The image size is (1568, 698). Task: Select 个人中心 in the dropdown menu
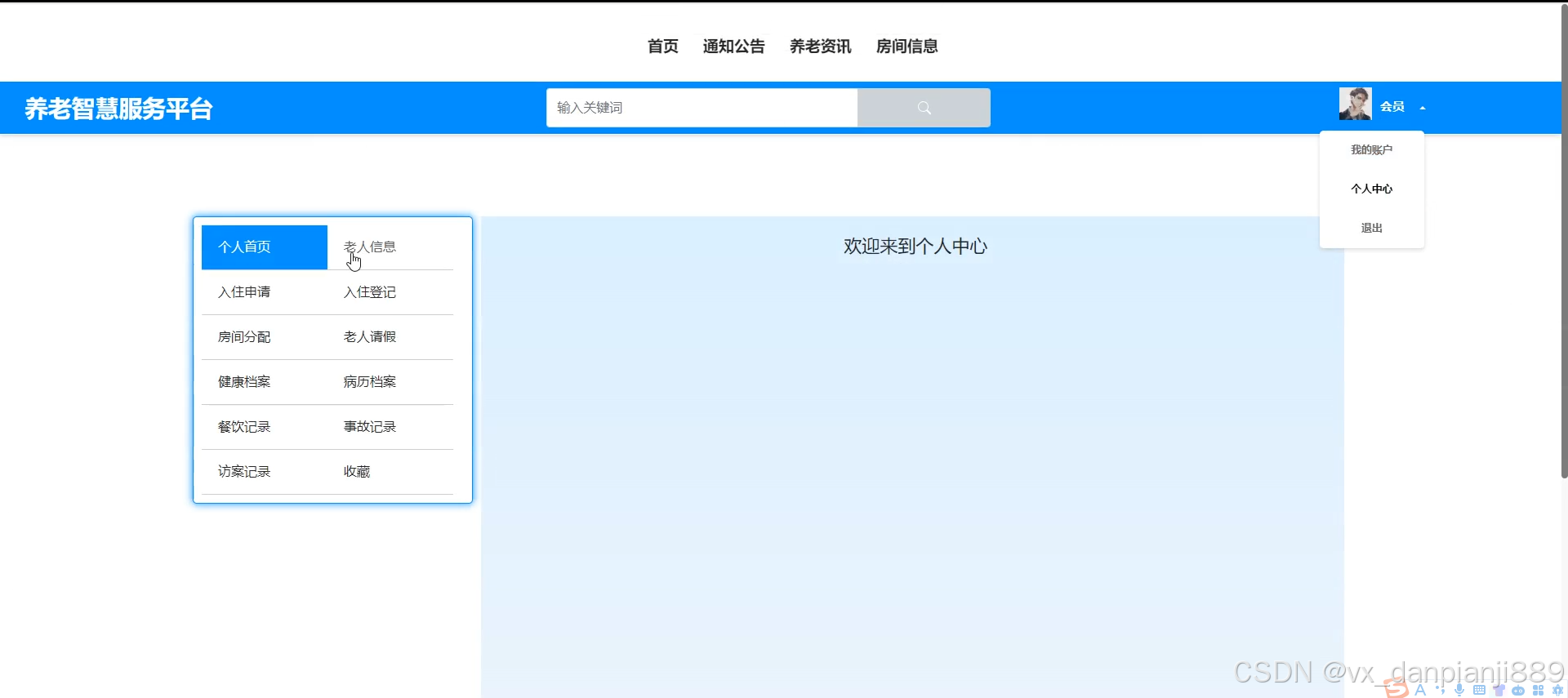click(x=1371, y=189)
